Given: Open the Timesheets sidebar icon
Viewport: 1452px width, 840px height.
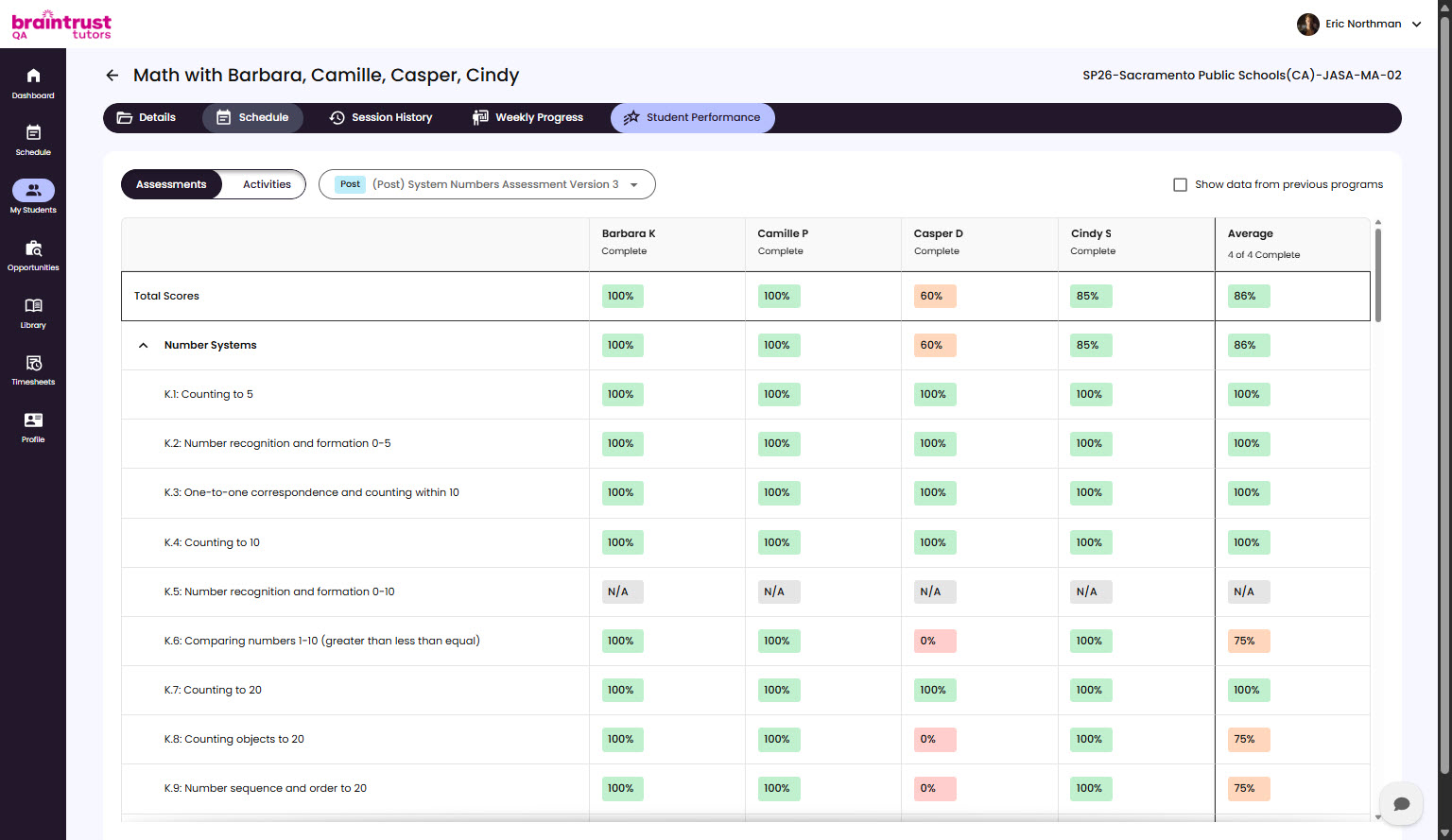Looking at the screenshot, I should [33, 363].
